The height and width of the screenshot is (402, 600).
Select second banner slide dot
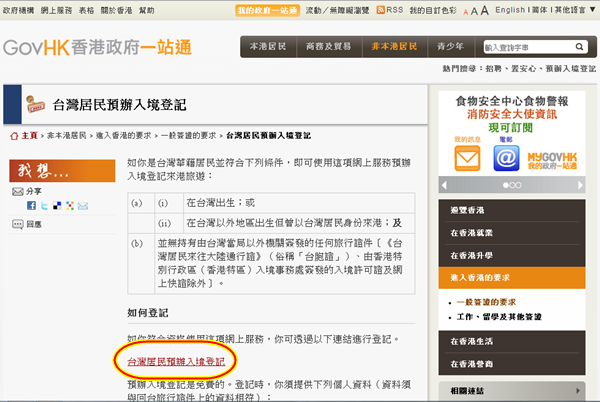pyautogui.click(x=512, y=185)
